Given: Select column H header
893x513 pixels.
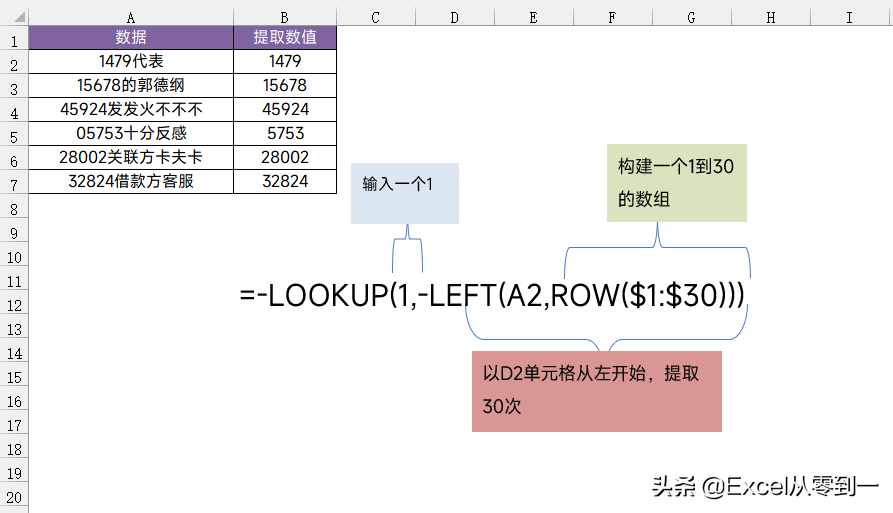Looking at the screenshot, I should tap(771, 17).
